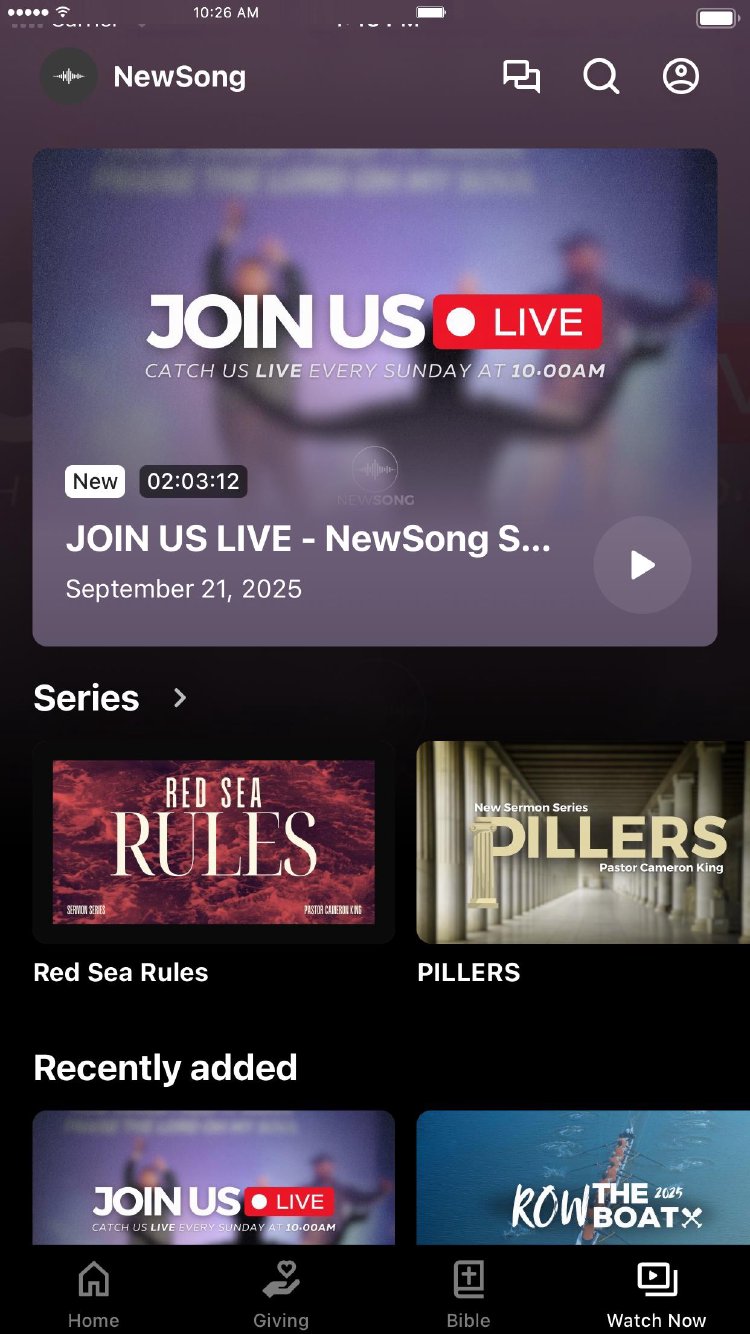Open the Row The Boat thumbnail
Image resolution: width=750 pixels, height=1334 pixels.
(583, 1178)
